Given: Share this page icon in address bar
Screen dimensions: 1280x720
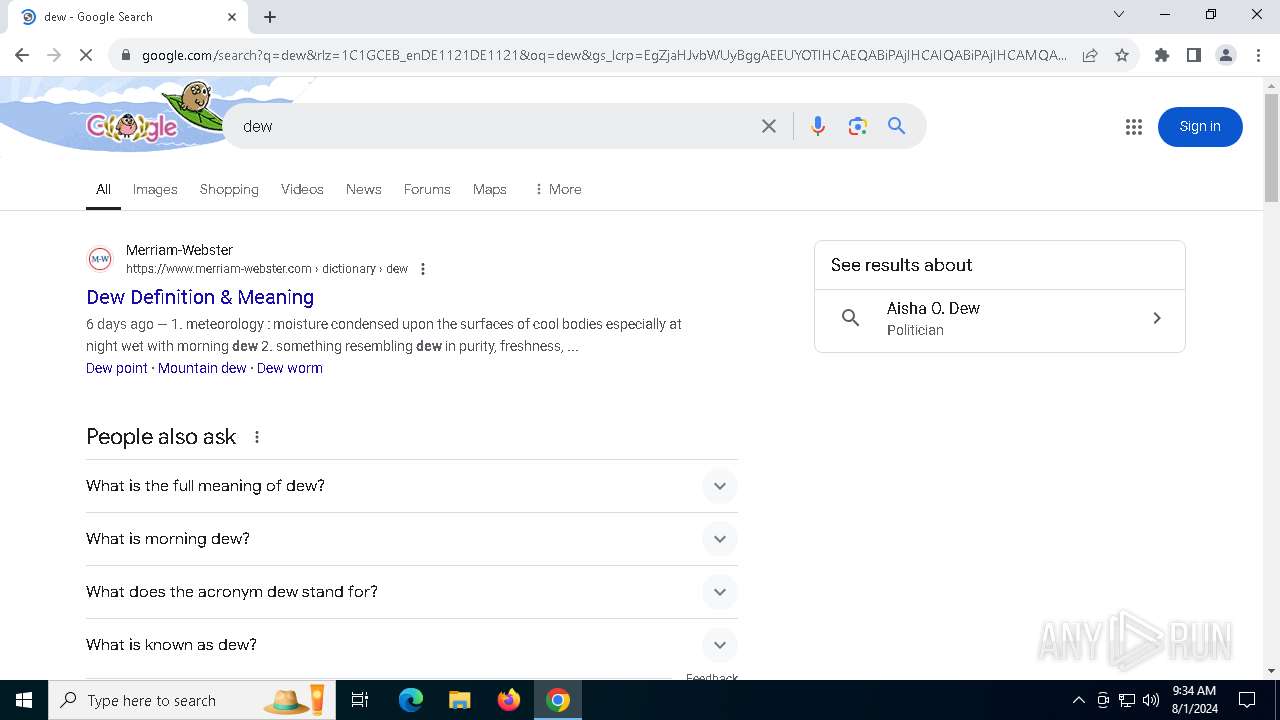Looking at the screenshot, I should tap(1090, 55).
